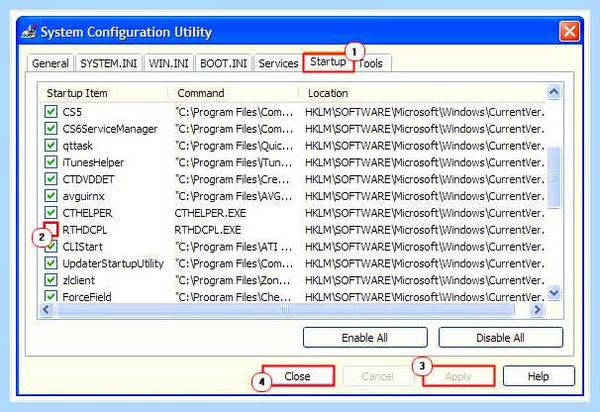Click the CTDVDDET item name

point(88,179)
